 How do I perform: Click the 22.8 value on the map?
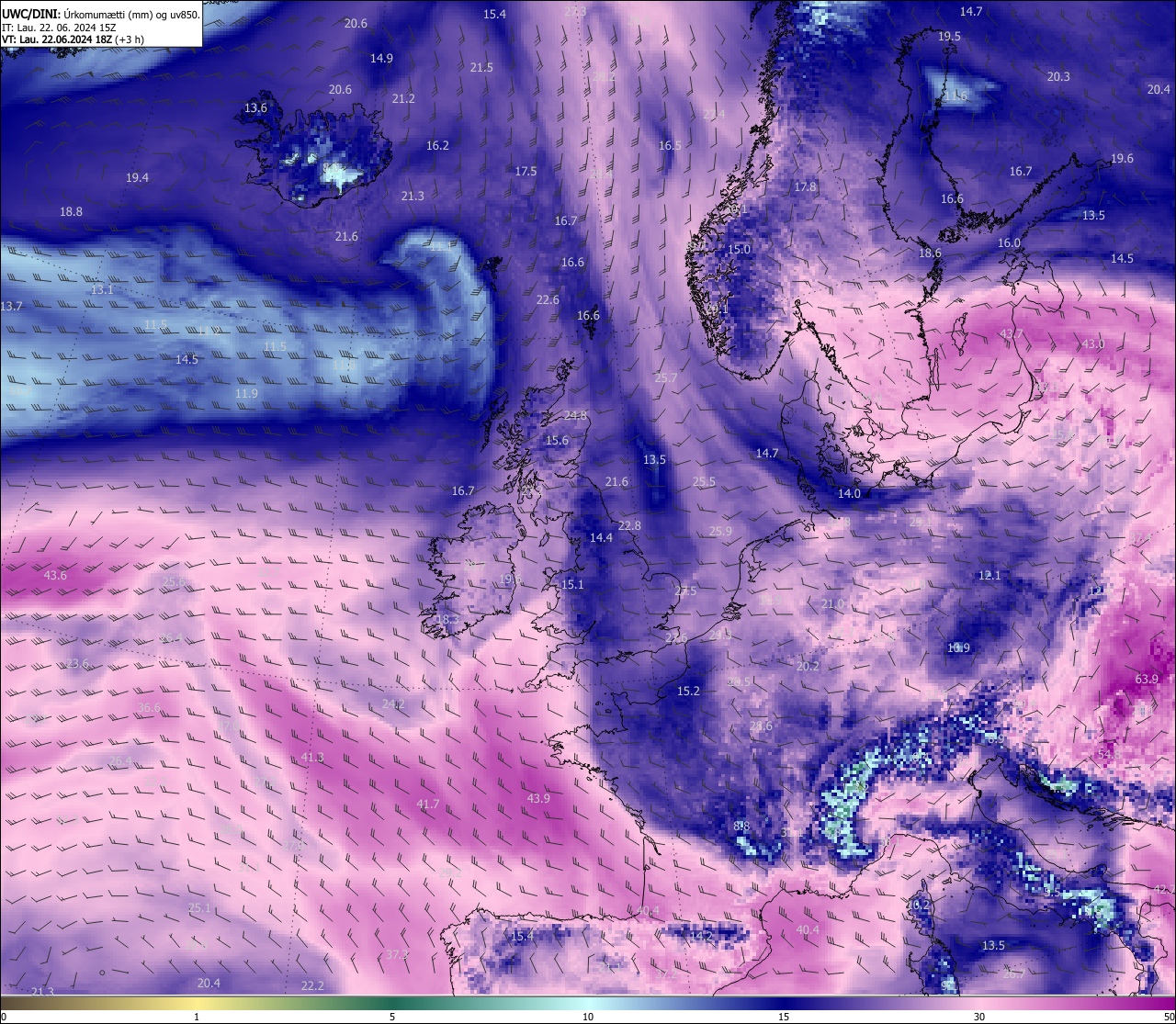click(629, 525)
